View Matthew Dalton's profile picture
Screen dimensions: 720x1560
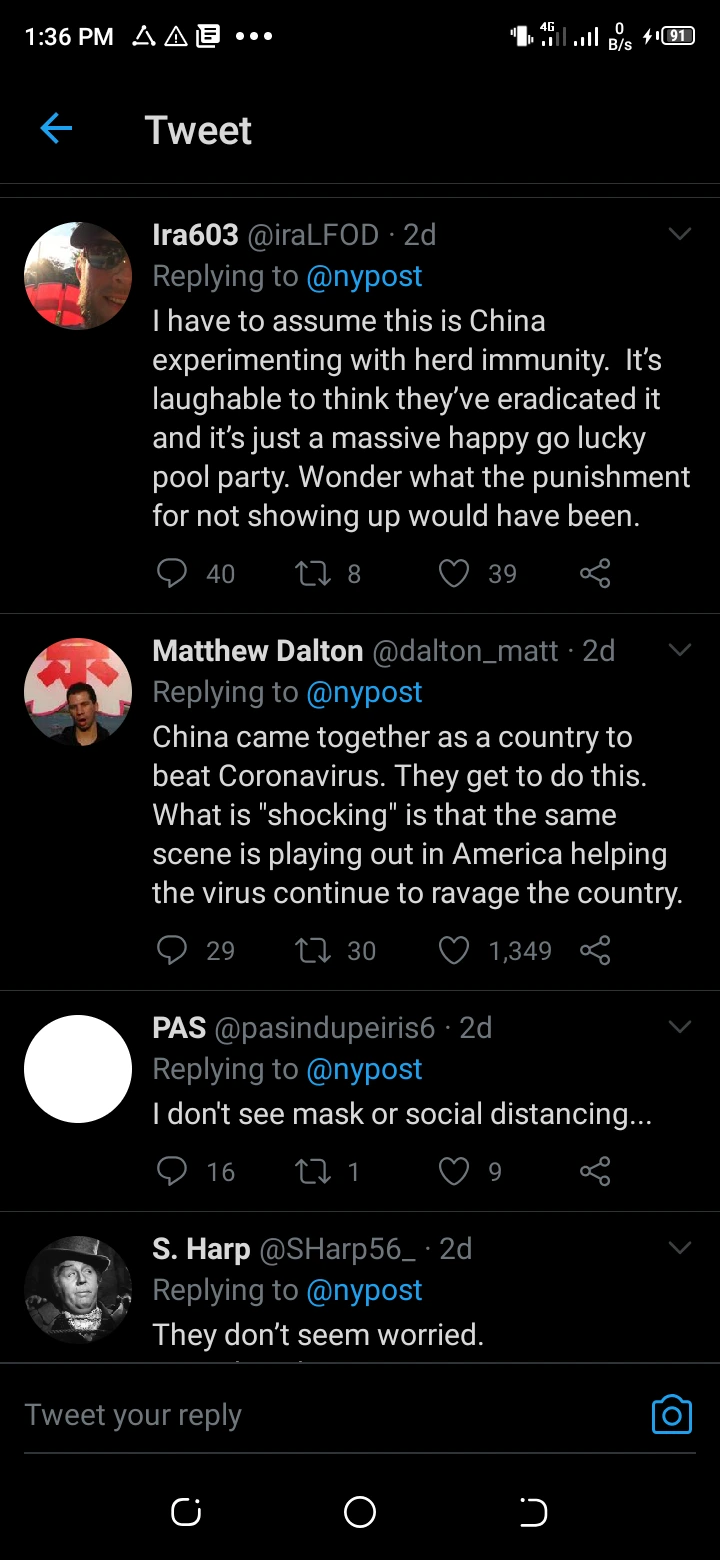click(x=78, y=692)
